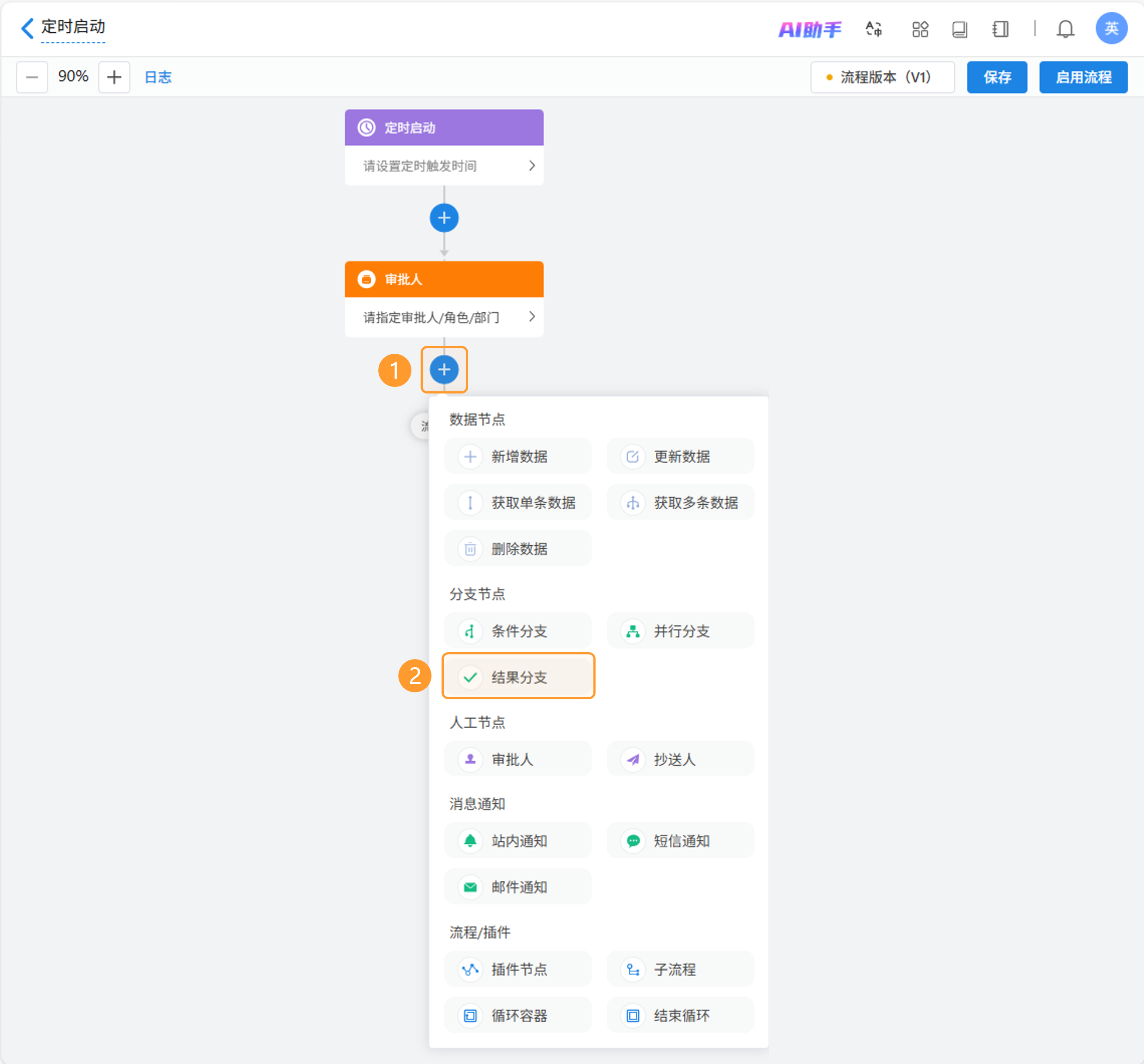Screen dimensions: 1144x1064
Task: Click the user avatar 英
Action: pyautogui.click(x=1111, y=28)
